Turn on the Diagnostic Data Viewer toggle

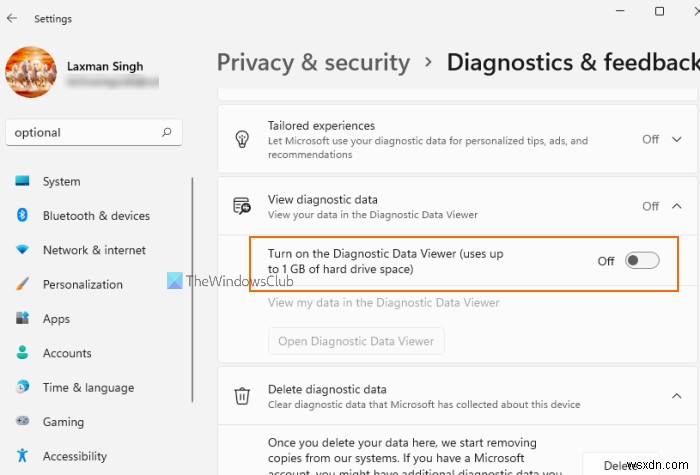click(x=642, y=261)
